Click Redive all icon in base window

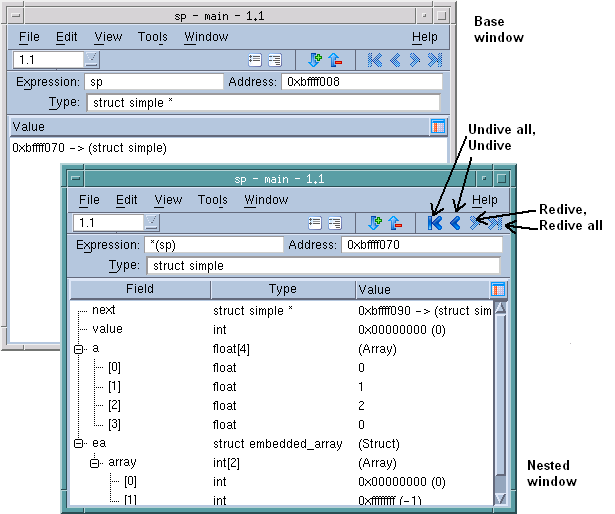(434, 60)
